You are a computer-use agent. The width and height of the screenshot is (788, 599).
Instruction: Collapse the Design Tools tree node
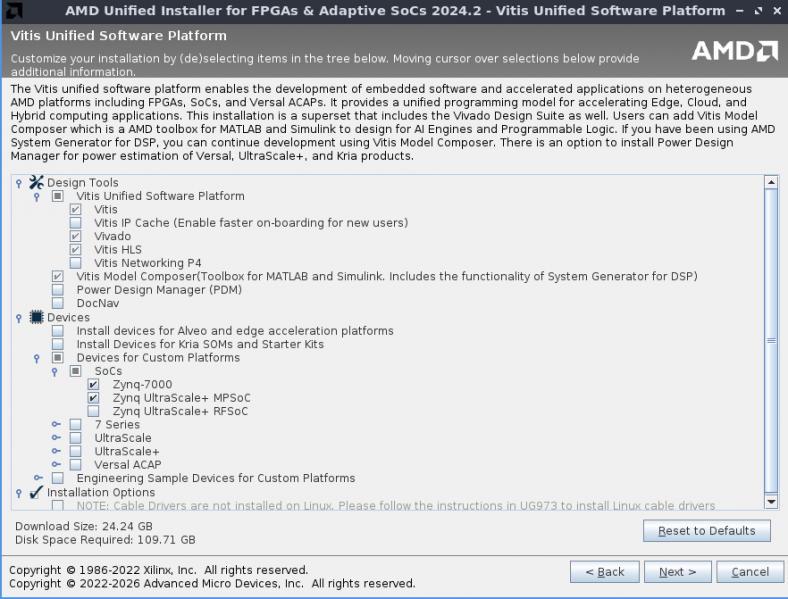click(19, 183)
